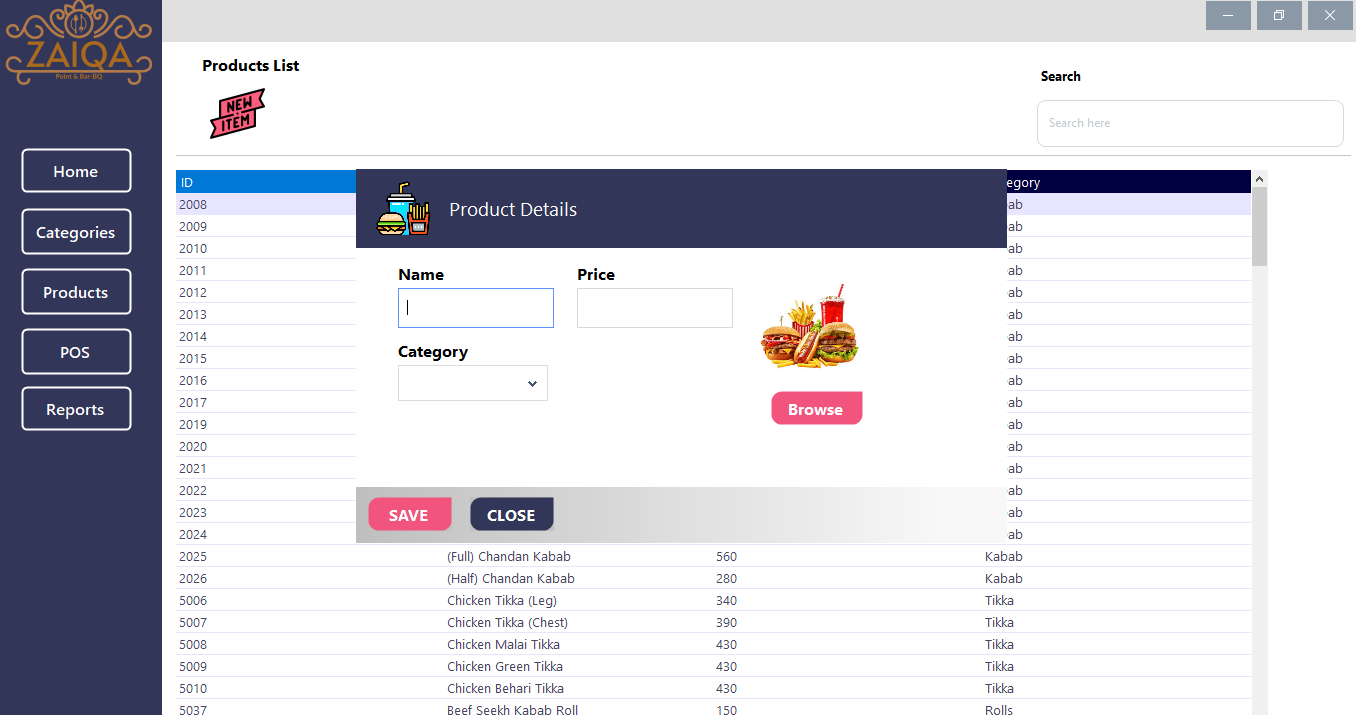Launch the POS screen

click(76, 352)
